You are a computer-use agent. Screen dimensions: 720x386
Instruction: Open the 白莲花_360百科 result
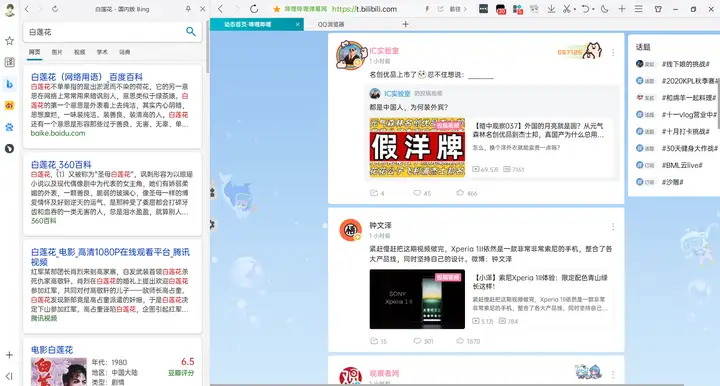(61, 164)
